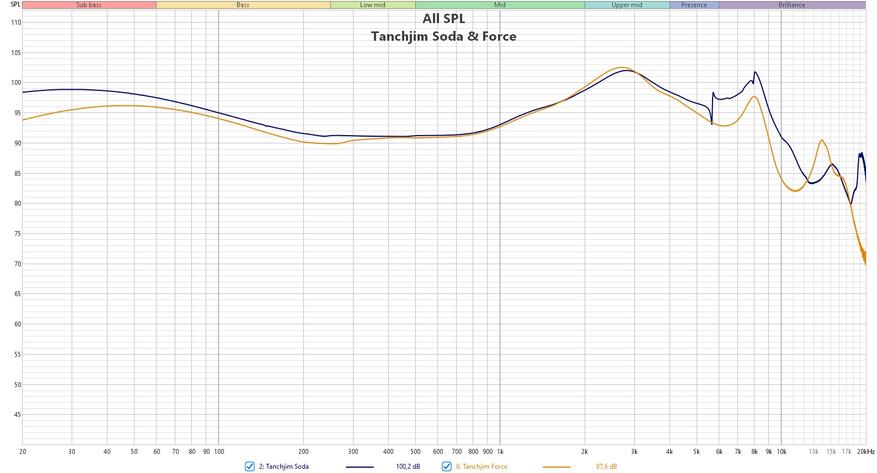Select the Upper mid frequency band
877x473 pixels.
point(627,5)
